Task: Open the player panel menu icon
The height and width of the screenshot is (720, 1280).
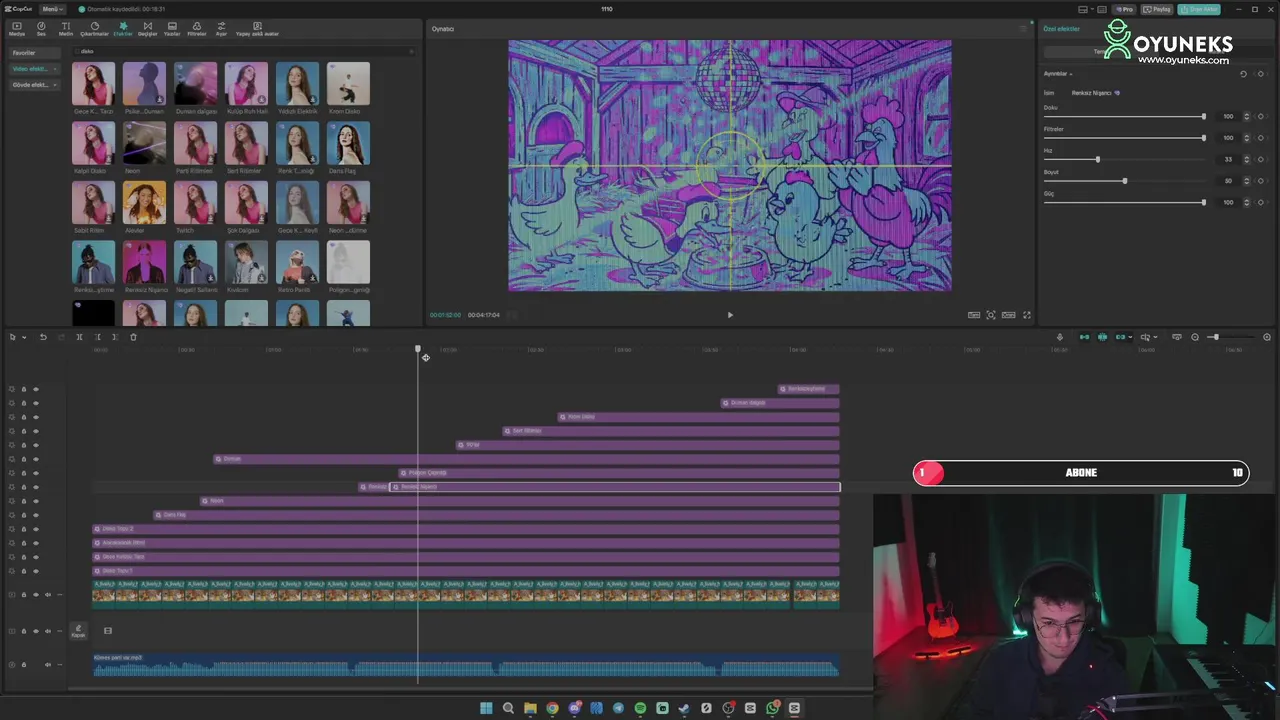Action: click(1022, 29)
